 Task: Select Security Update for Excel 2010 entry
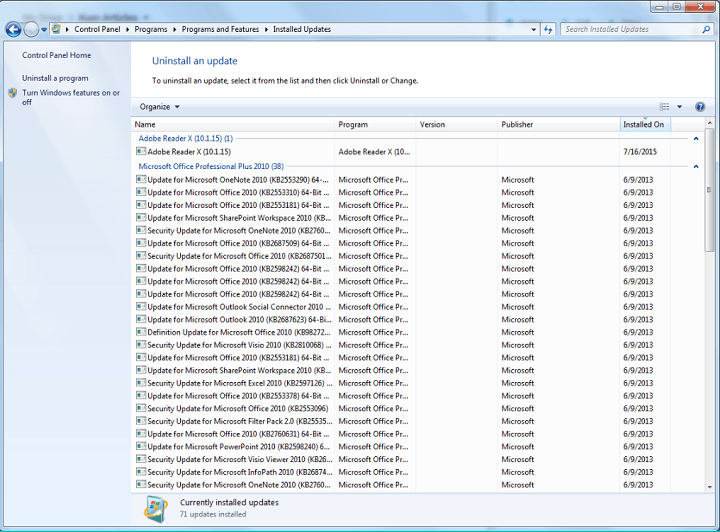(232, 383)
